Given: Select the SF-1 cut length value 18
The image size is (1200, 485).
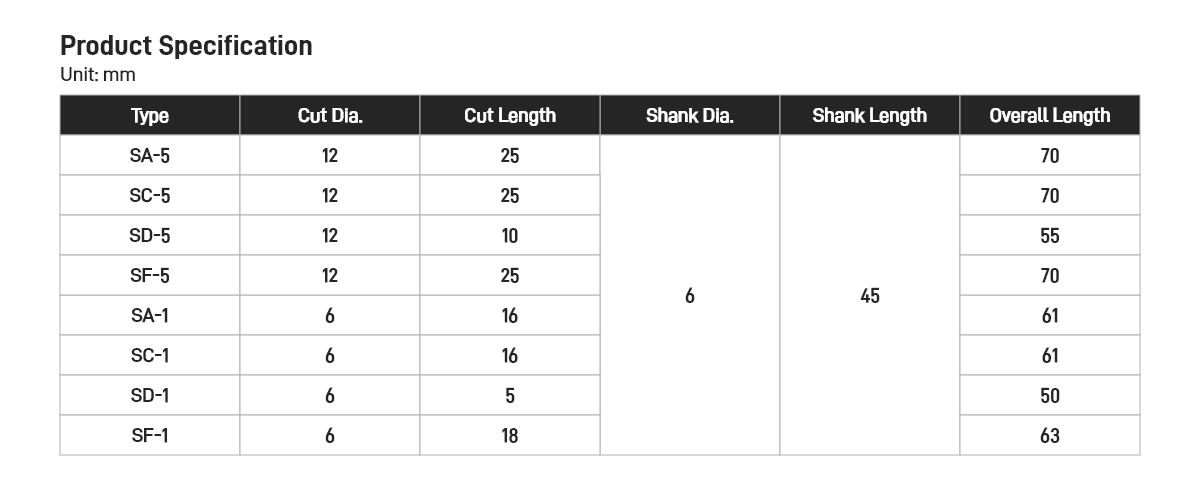Looking at the screenshot, I should 510,436.
